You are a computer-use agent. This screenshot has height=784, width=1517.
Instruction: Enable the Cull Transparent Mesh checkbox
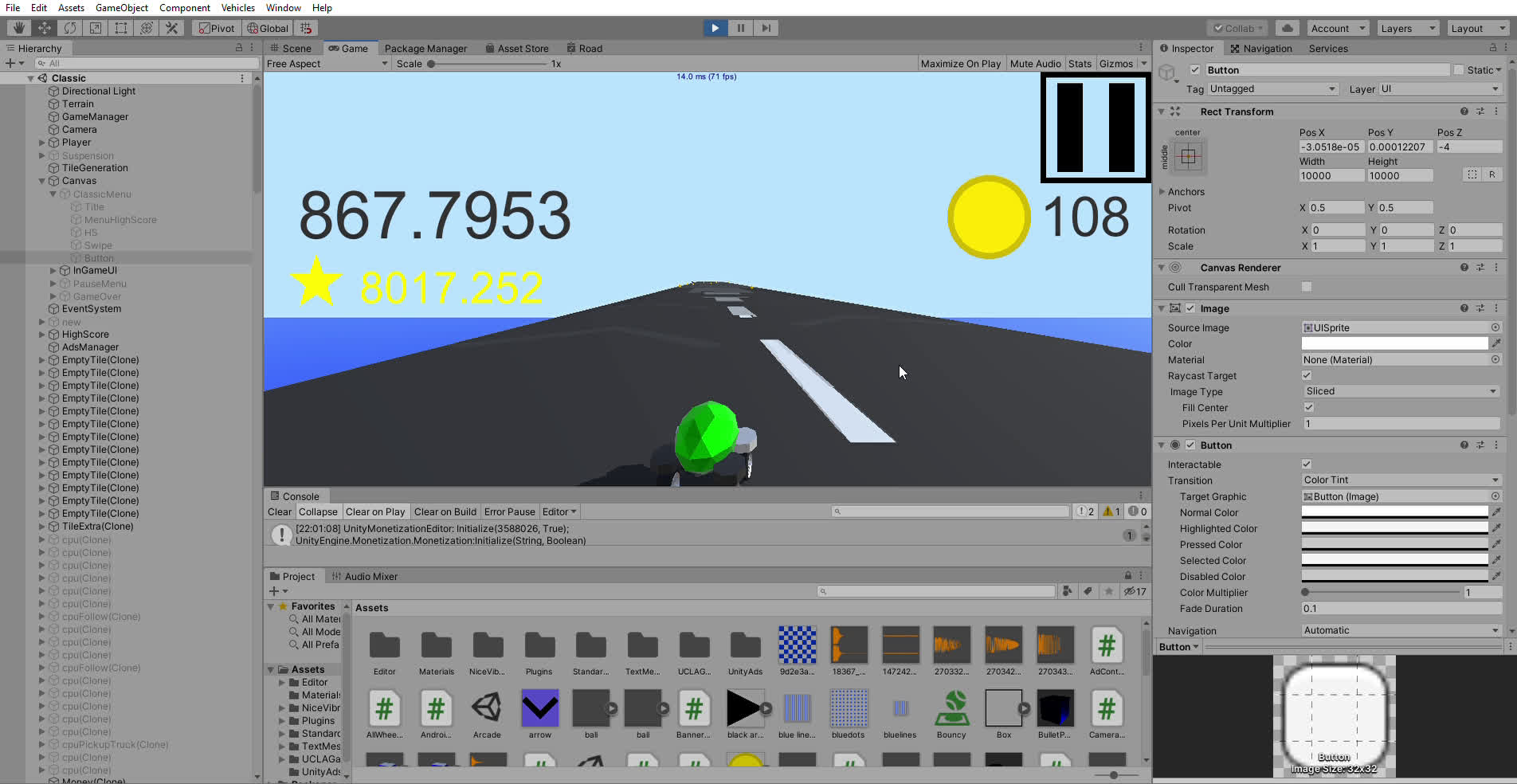point(1307,287)
